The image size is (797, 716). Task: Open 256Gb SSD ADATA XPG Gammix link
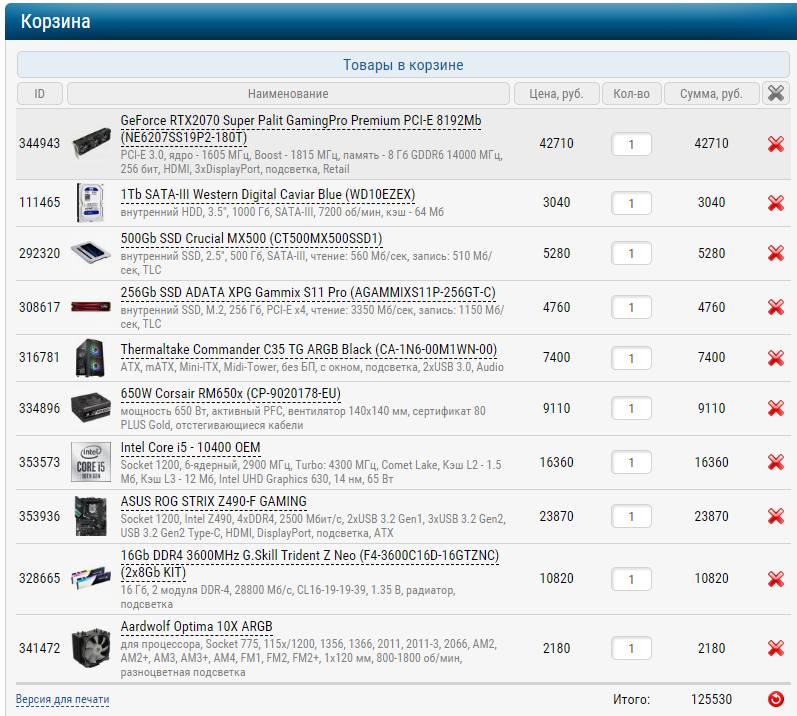[x=308, y=292]
